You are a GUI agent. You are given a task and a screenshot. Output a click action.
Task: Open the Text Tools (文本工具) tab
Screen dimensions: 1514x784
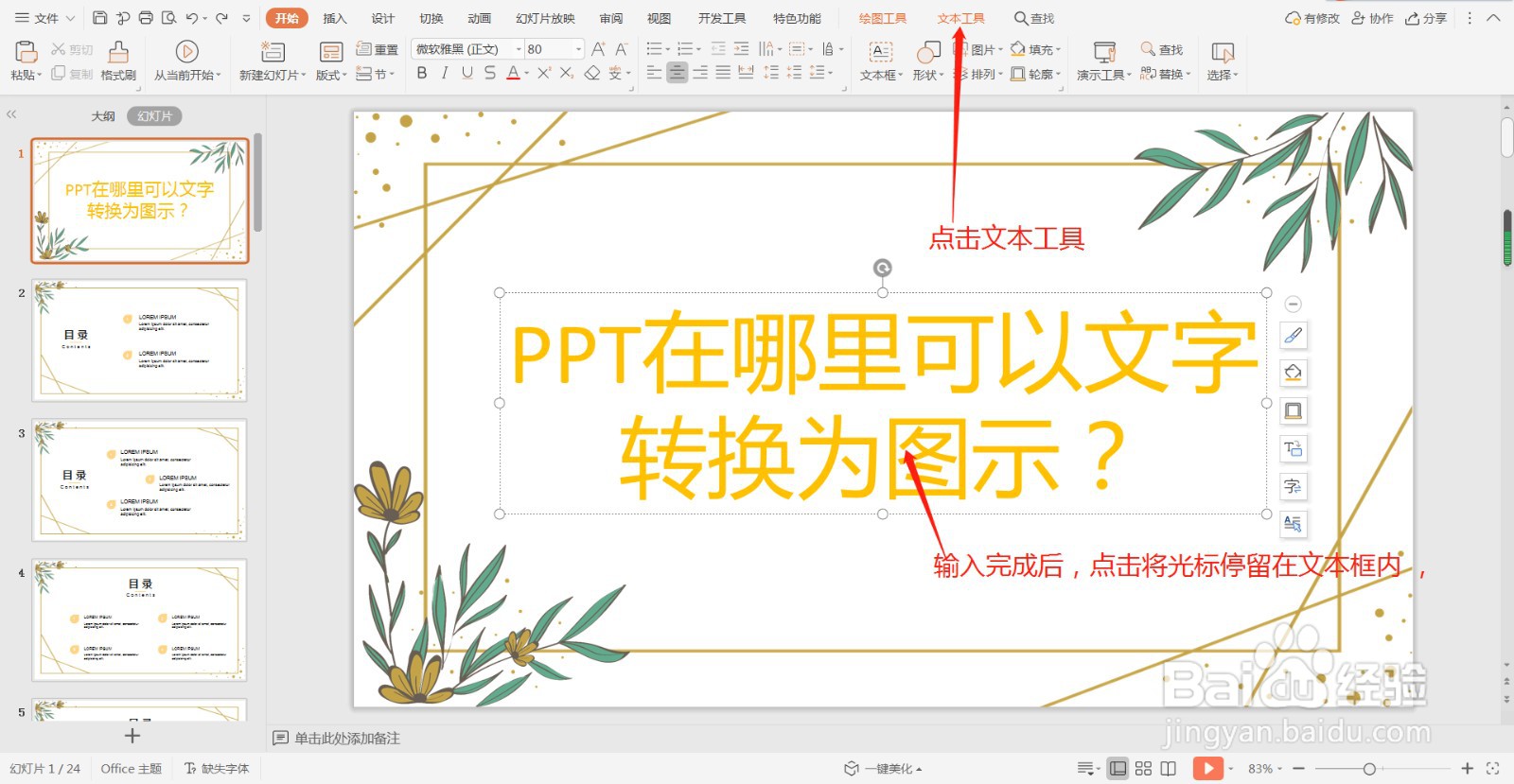[961, 18]
